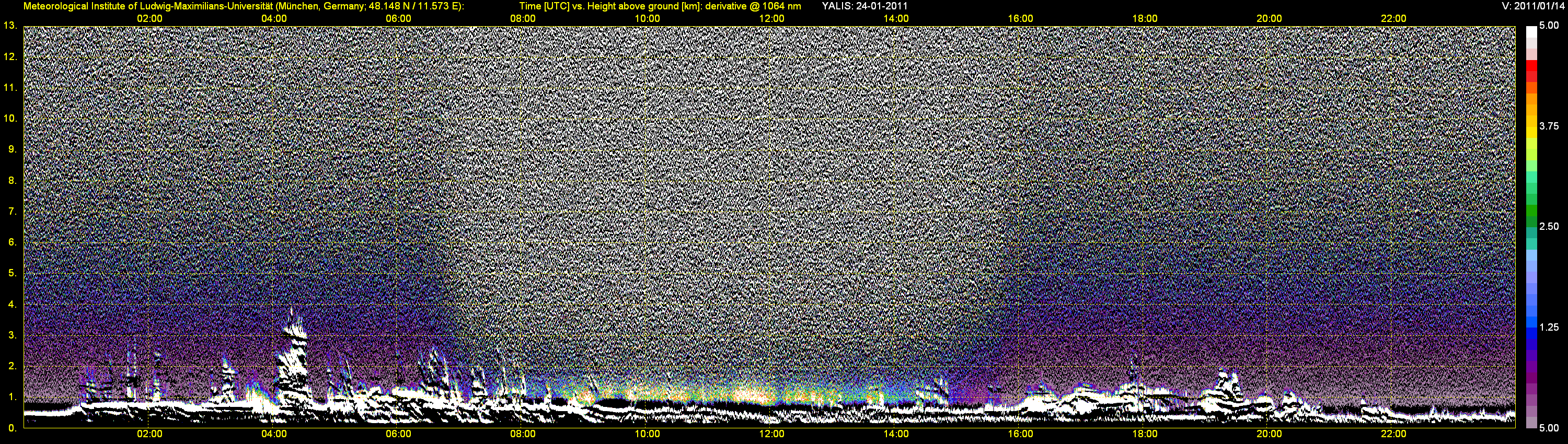
Task: Select the 18:00 label on the upper time axis
Action: coord(1144,19)
